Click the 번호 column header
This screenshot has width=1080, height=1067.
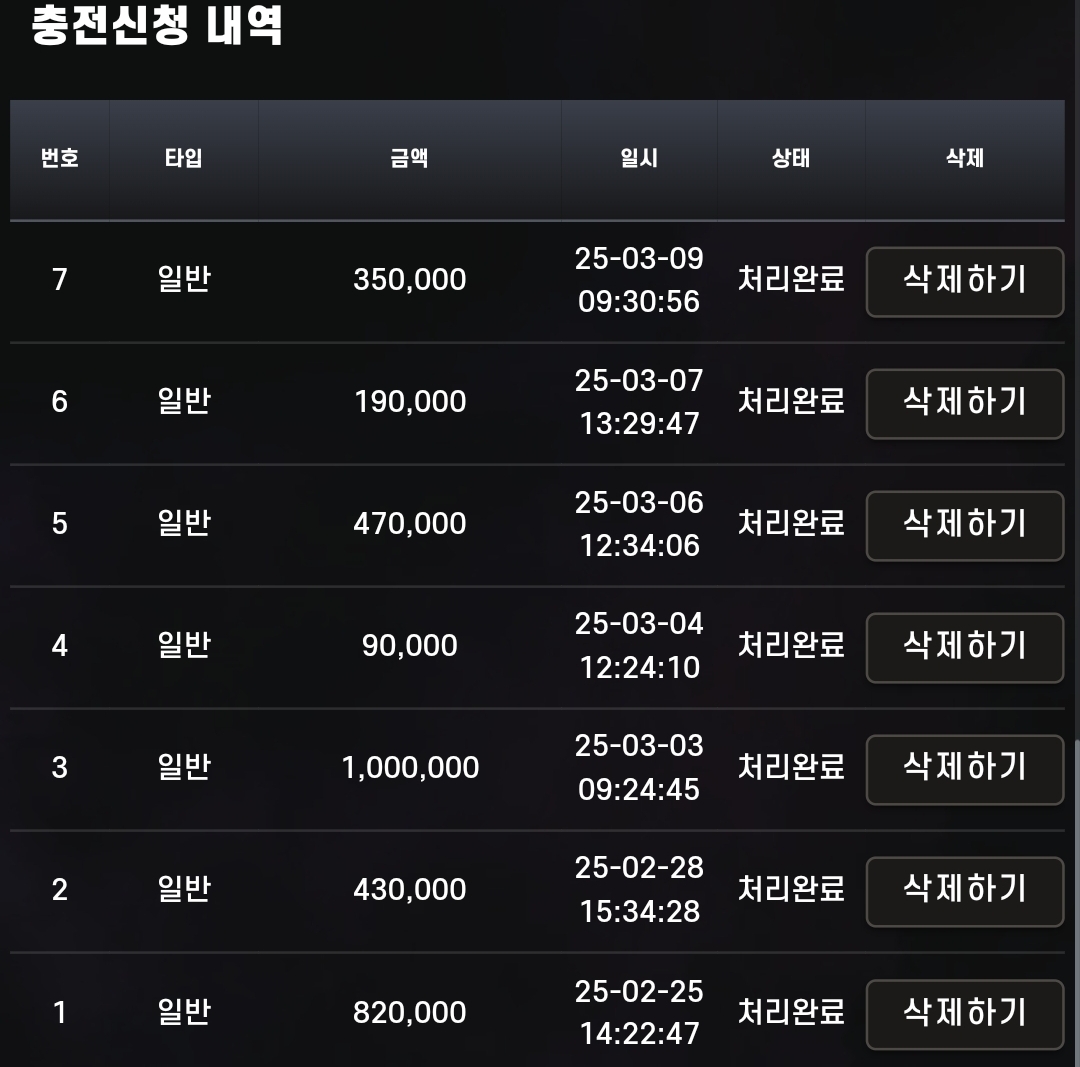[60, 159]
